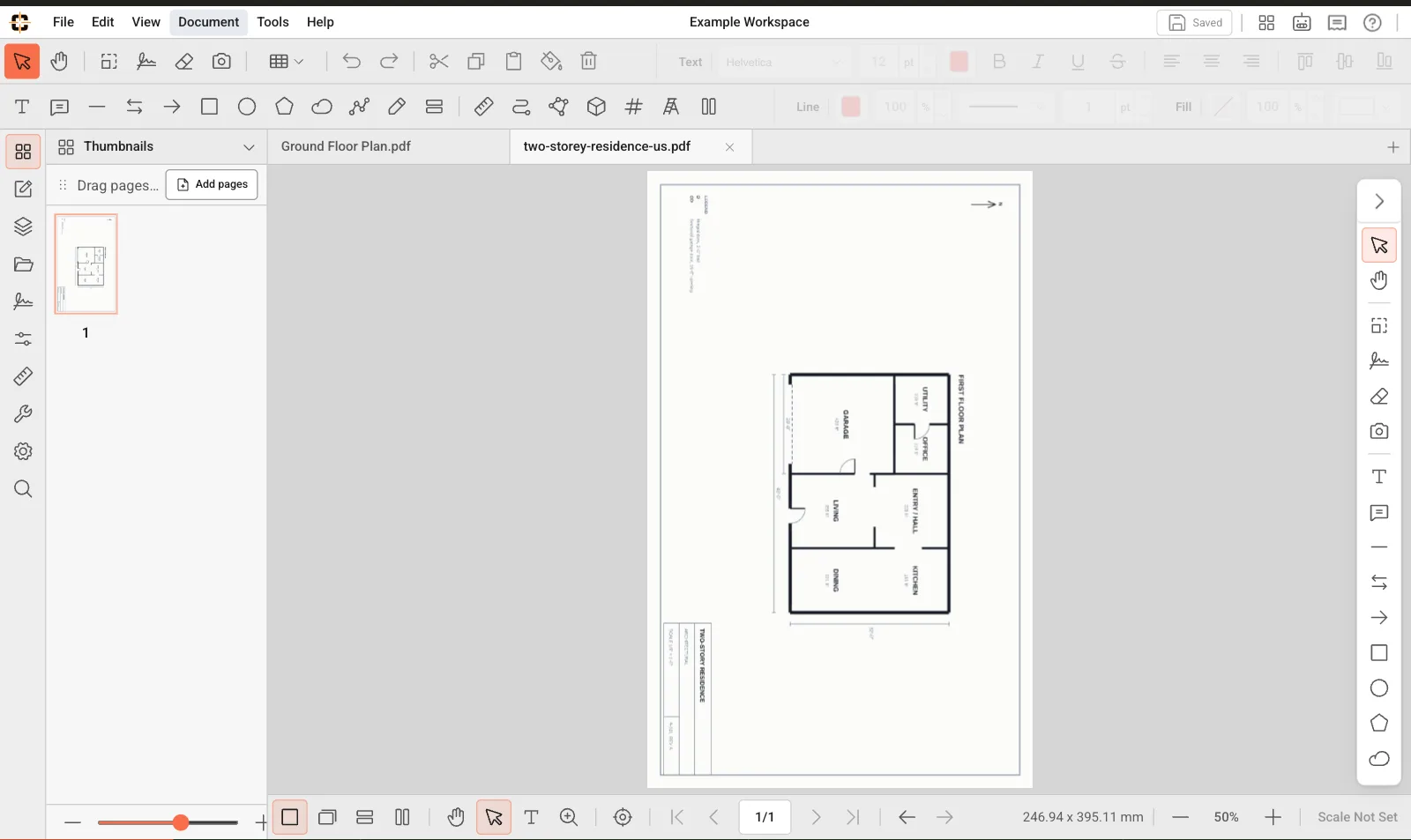Open the Signatures panel in left sidebar
This screenshot has width=1411, height=840.
[23, 301]
